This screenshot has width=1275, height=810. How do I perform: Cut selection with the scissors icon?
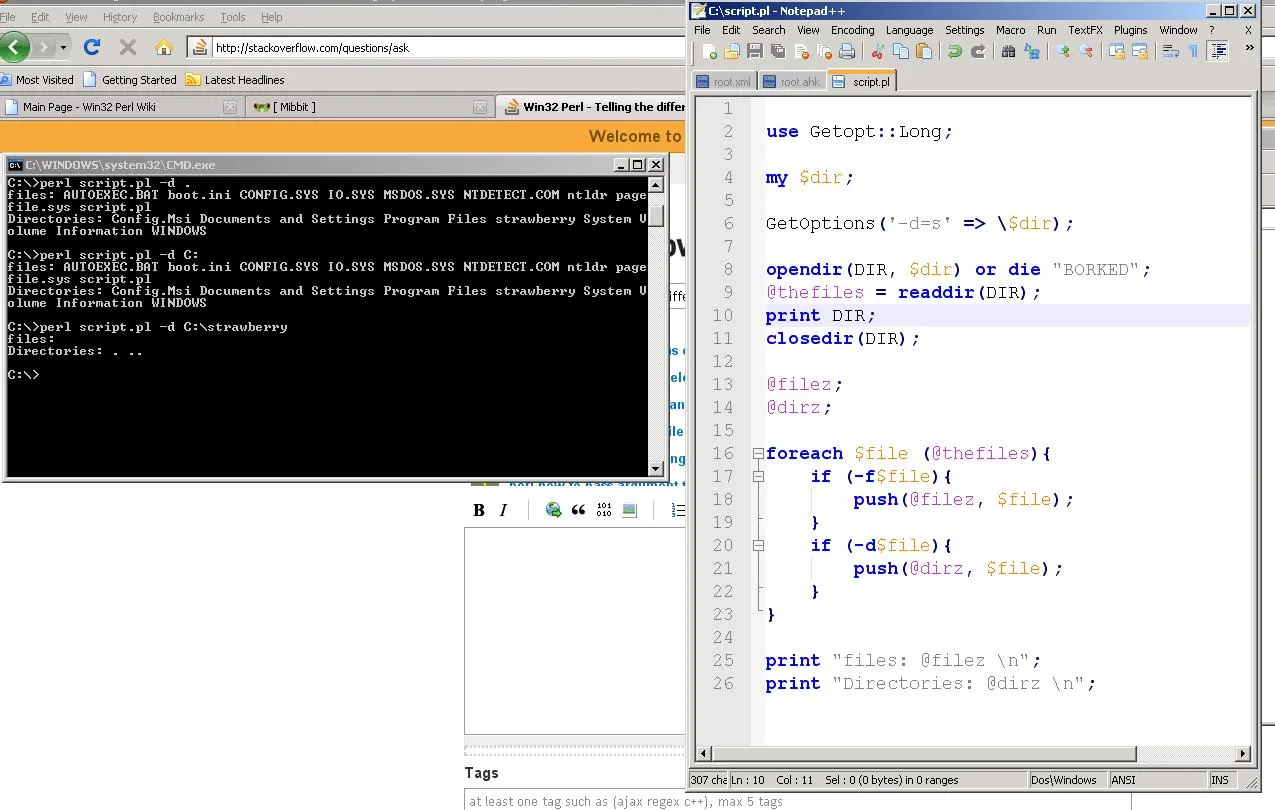(x=877, y=51)
